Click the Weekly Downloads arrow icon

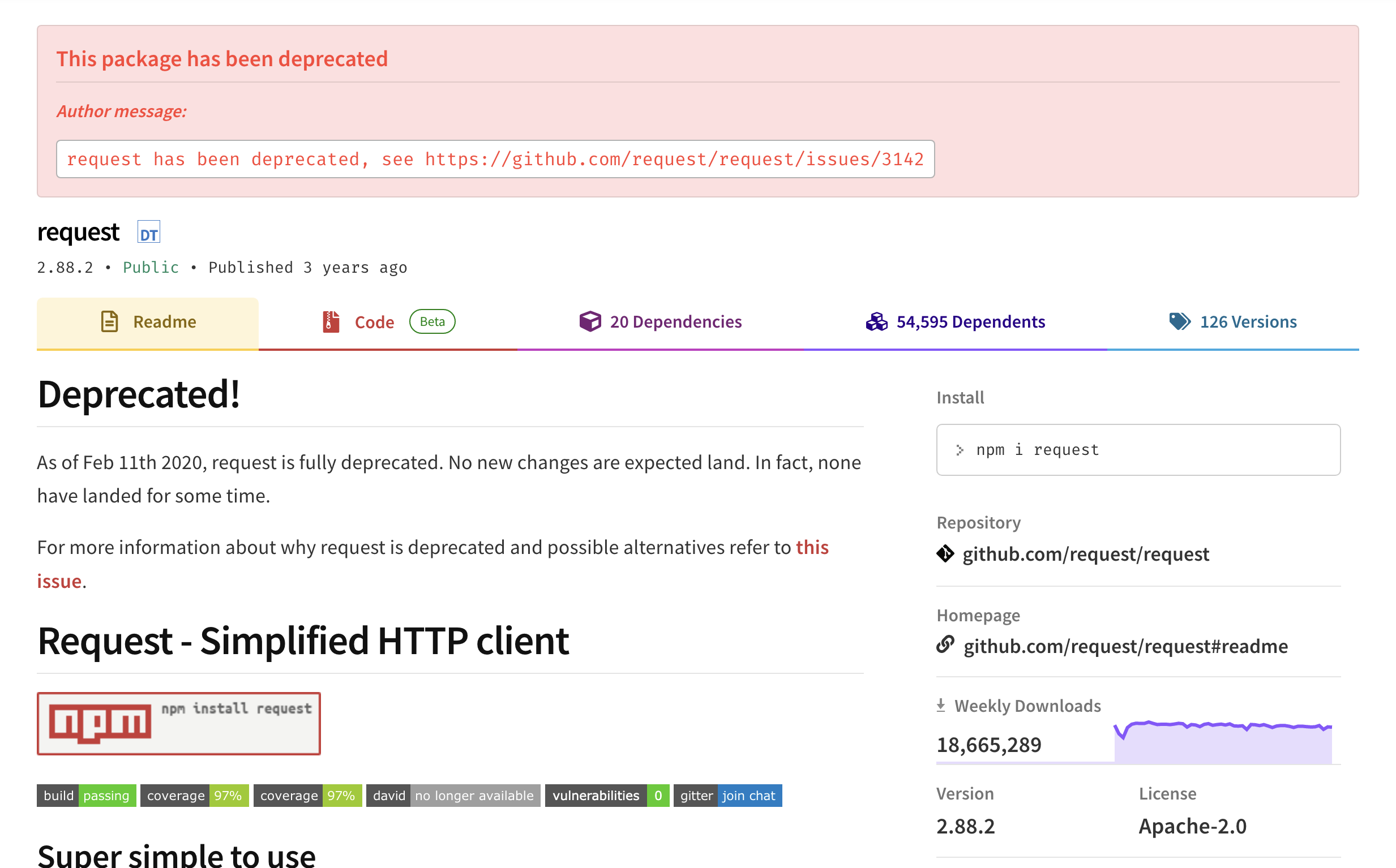941,705
